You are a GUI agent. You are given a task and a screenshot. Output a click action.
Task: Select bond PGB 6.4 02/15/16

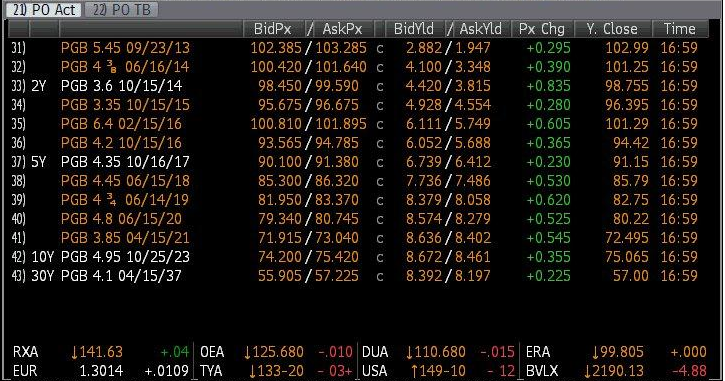(121, 123)
